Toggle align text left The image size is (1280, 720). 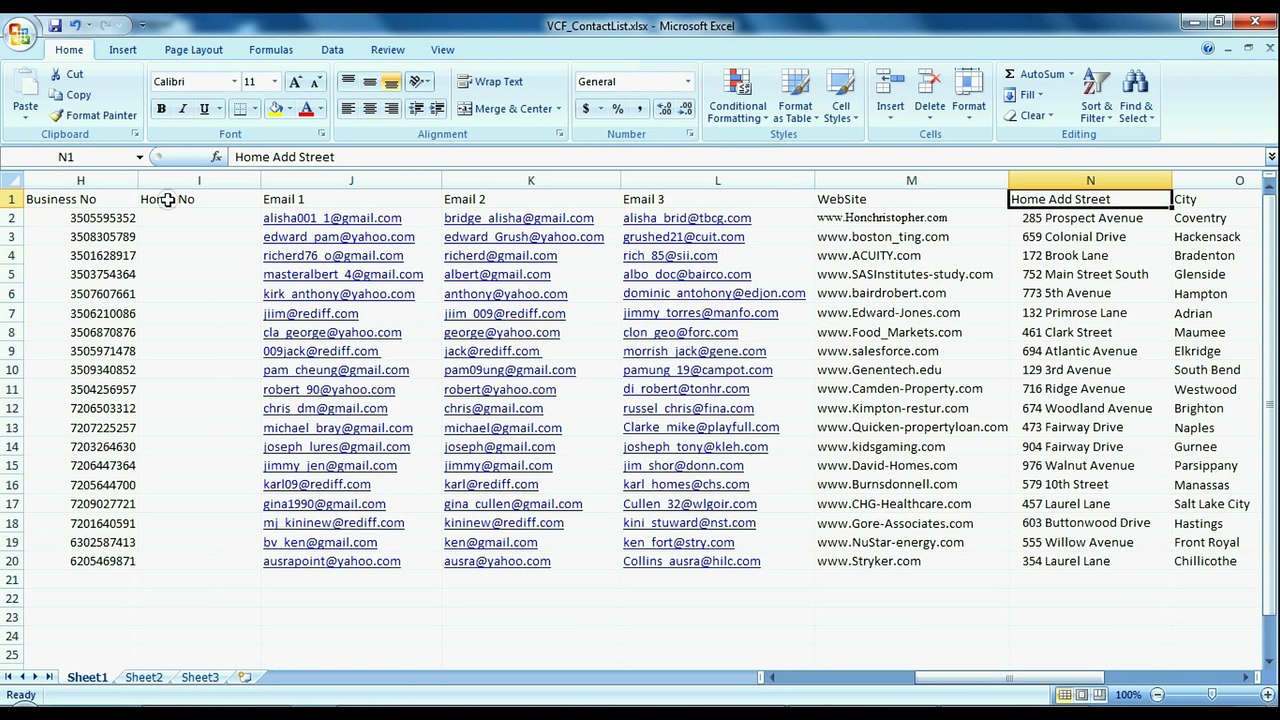[x=348, y=109]
